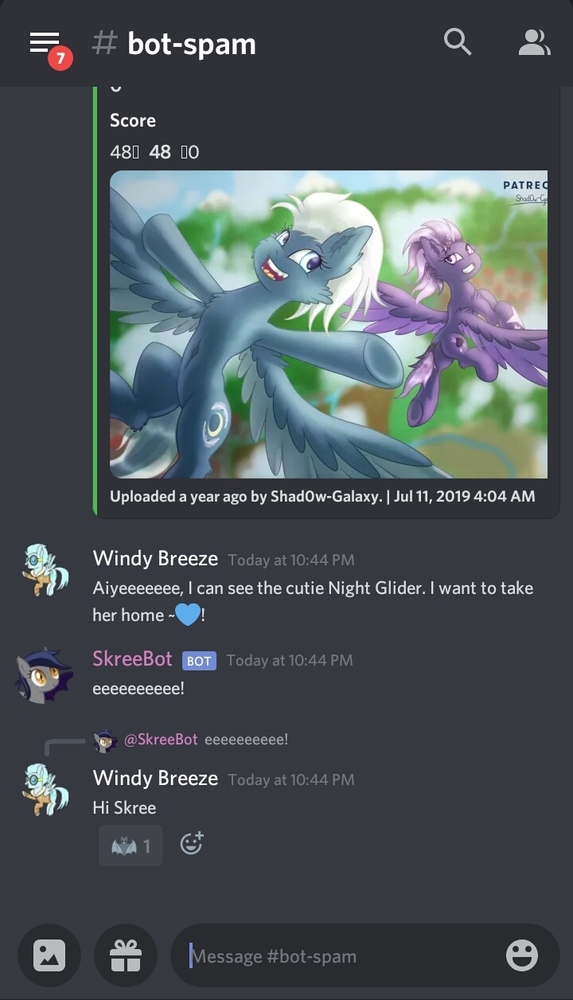The width and height of the screenshot is (573, 1000).
Task: Open the hamburger channel list menu
Action: click(x=44, y=43)
